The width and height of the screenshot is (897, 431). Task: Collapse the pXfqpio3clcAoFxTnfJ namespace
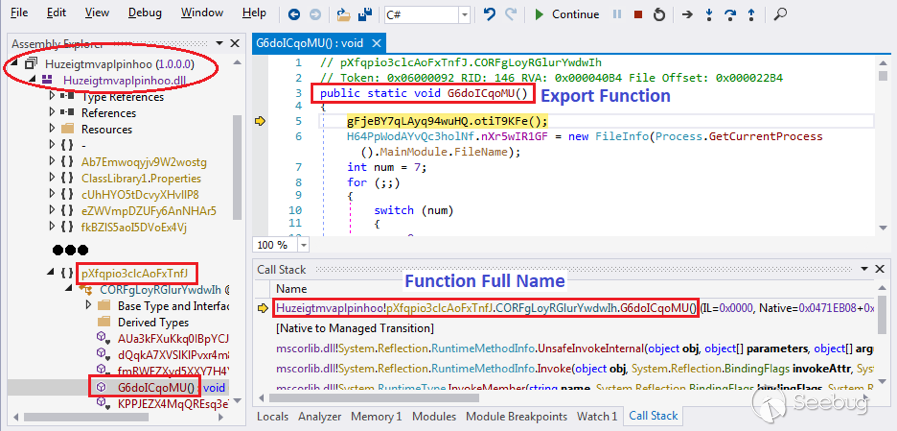tap(50, 272)
